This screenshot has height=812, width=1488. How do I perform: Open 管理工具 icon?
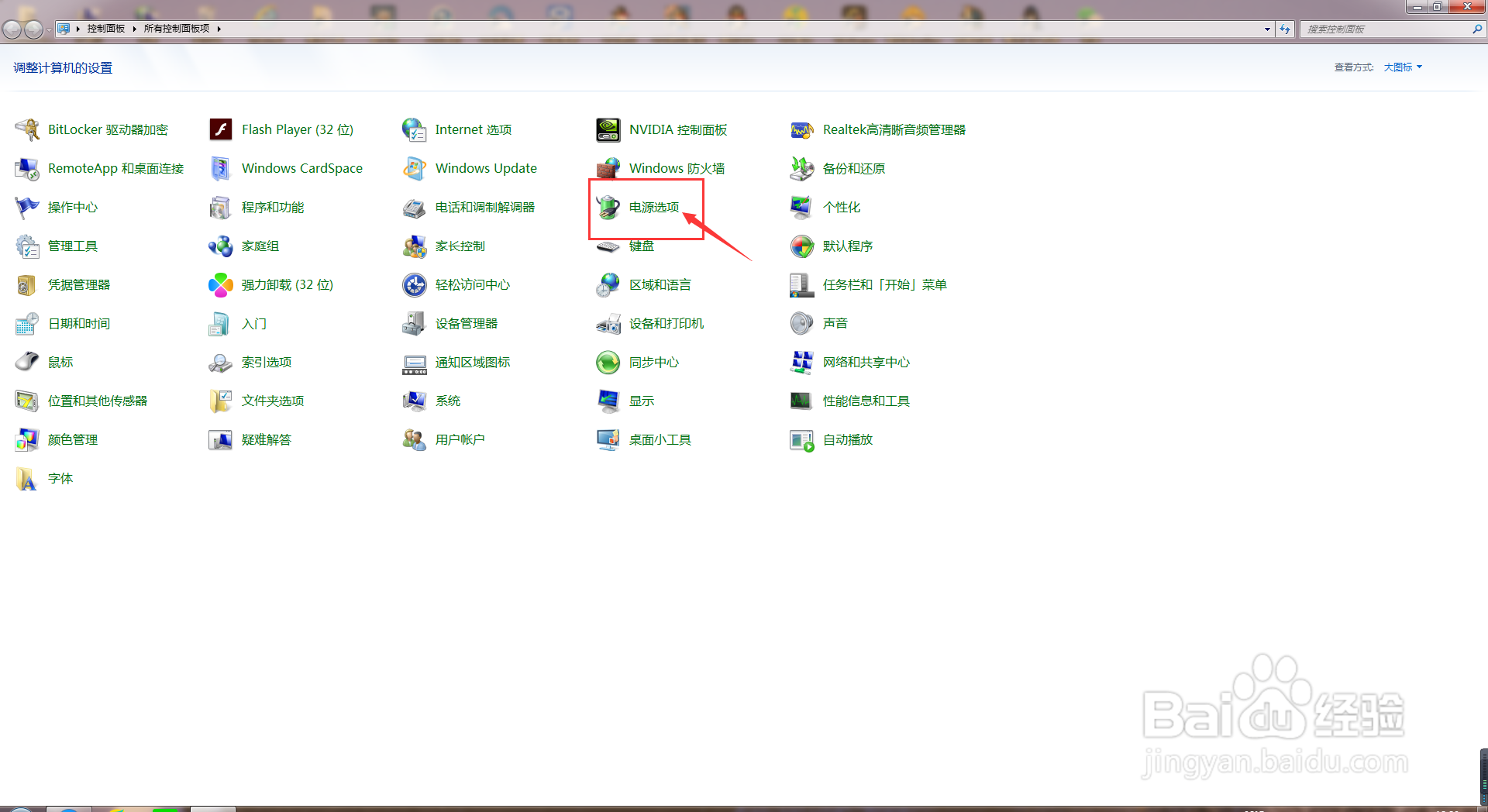pos(27,246)
